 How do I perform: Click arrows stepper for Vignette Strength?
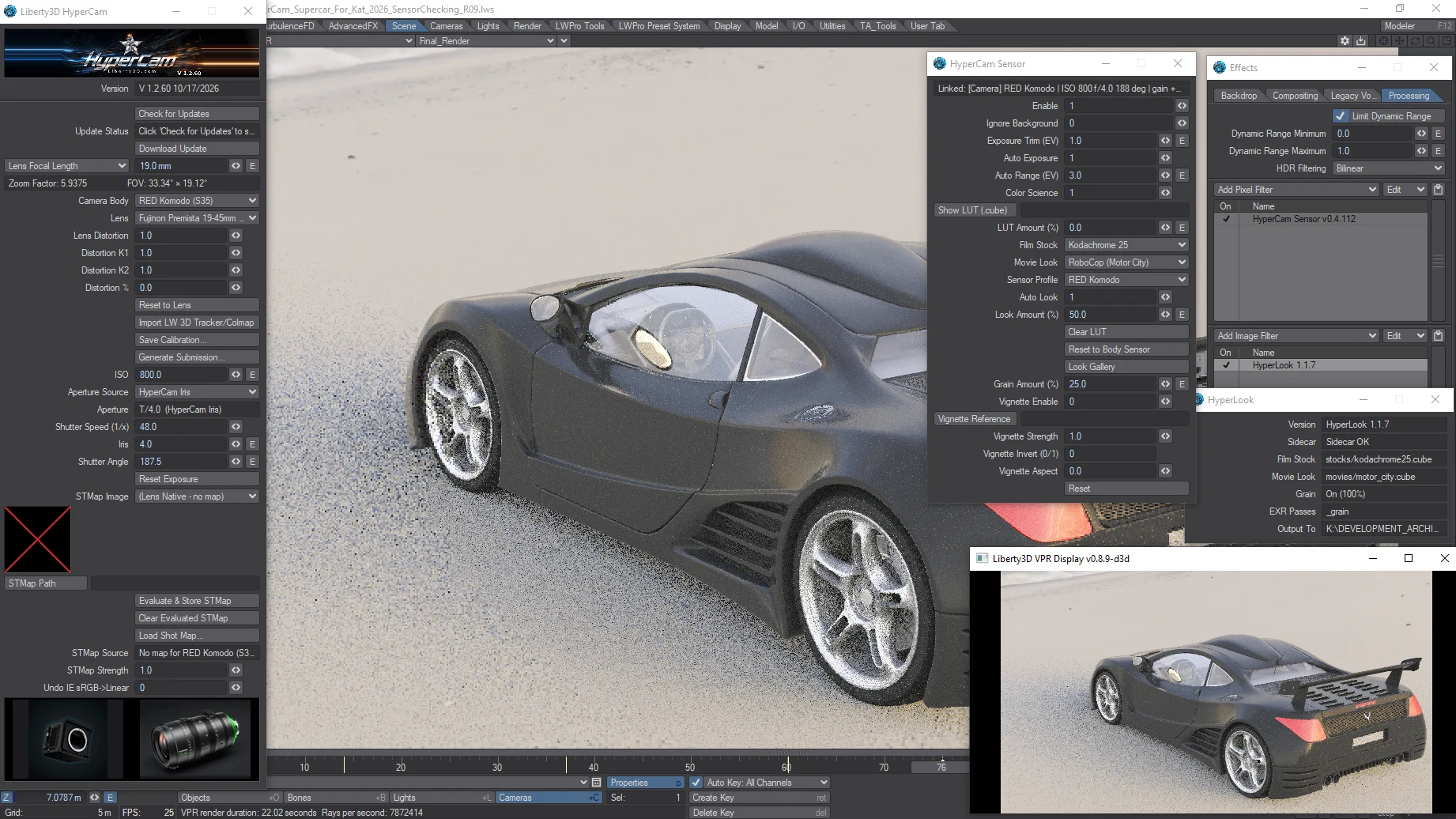[1165, 436]
